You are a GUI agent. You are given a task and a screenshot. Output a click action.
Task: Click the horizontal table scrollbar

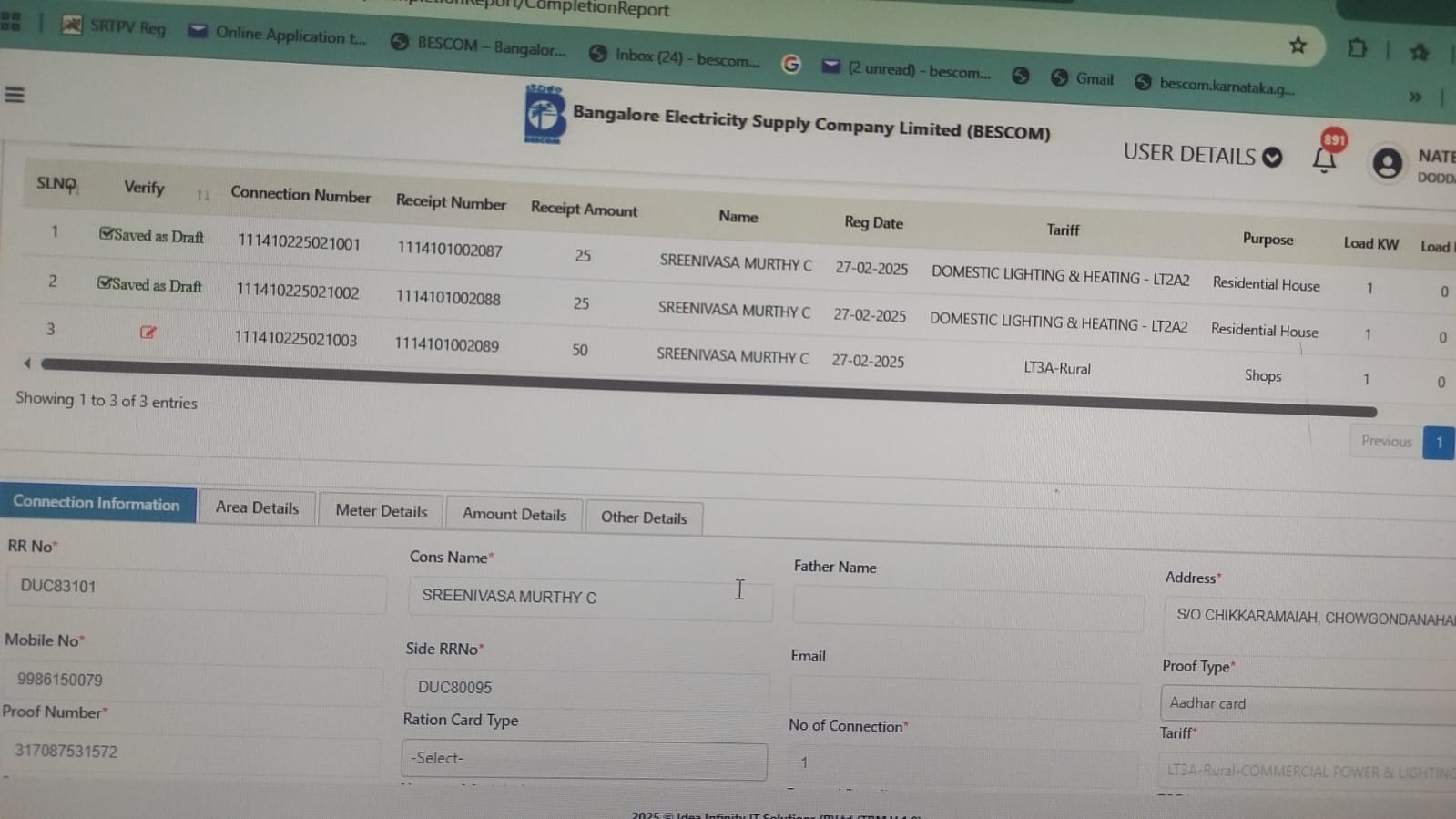pos(708,388)
